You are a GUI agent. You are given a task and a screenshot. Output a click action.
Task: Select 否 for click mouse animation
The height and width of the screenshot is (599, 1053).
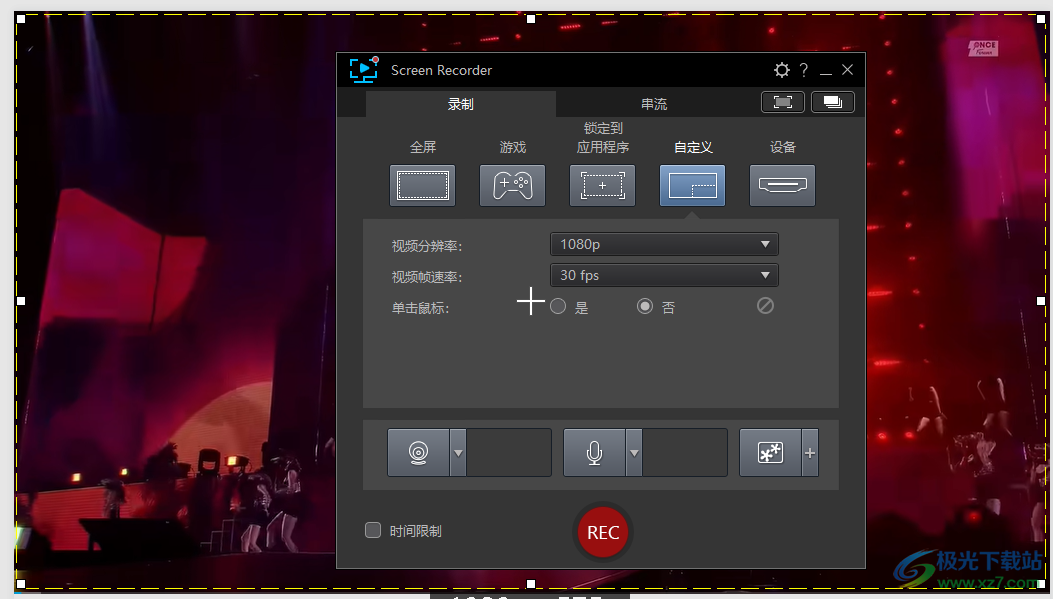coord(645,306)
